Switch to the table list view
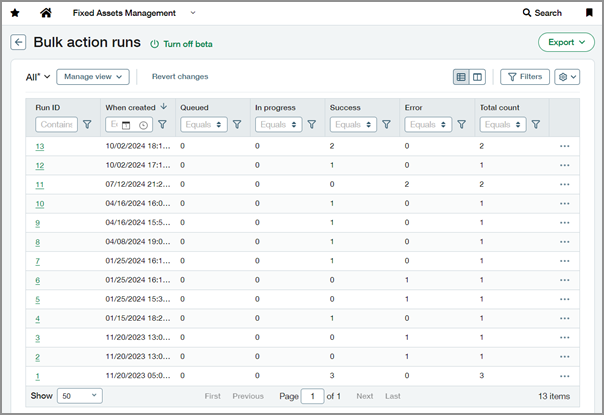 461,76
